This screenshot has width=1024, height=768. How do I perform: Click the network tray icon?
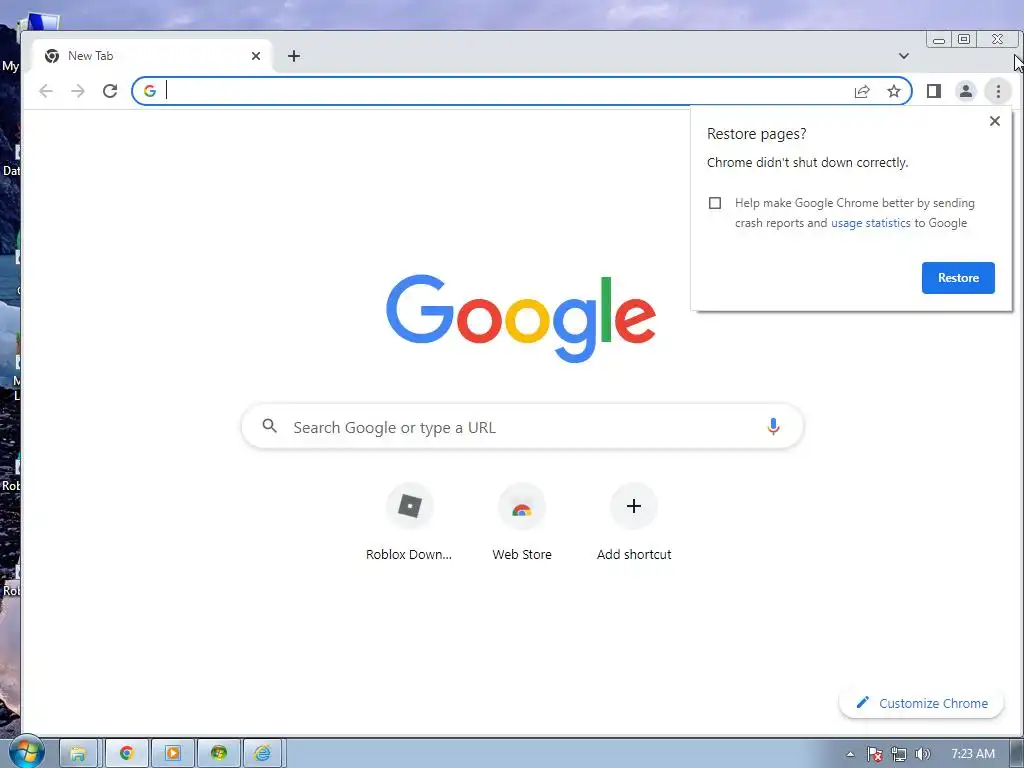click(899, 754)
